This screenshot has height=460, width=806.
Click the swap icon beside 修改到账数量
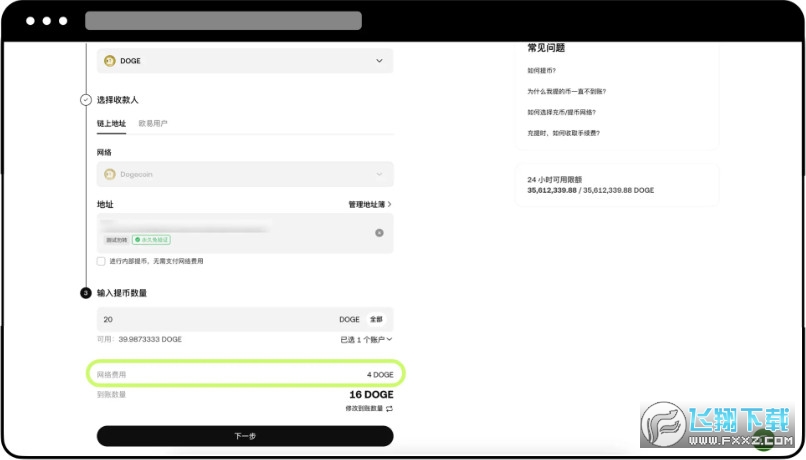(389, 409)
